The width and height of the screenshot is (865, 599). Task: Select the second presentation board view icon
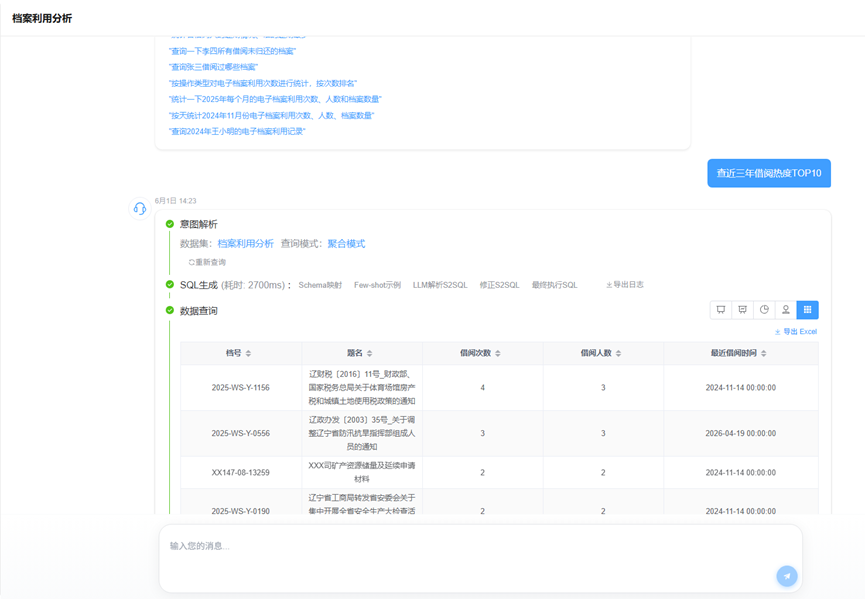coord(743,309)
